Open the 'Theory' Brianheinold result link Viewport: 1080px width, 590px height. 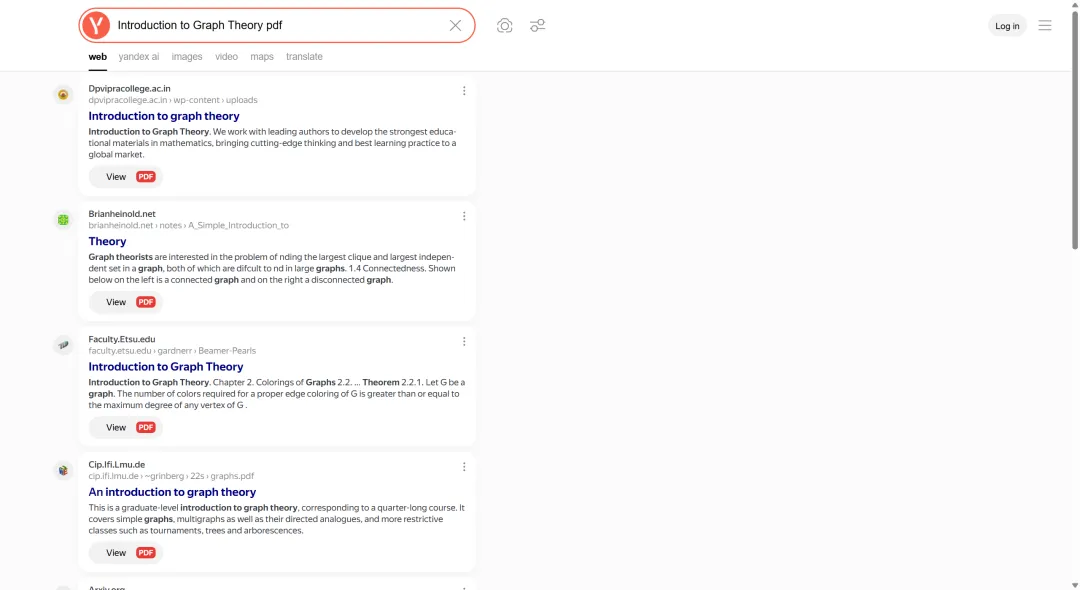107,242
